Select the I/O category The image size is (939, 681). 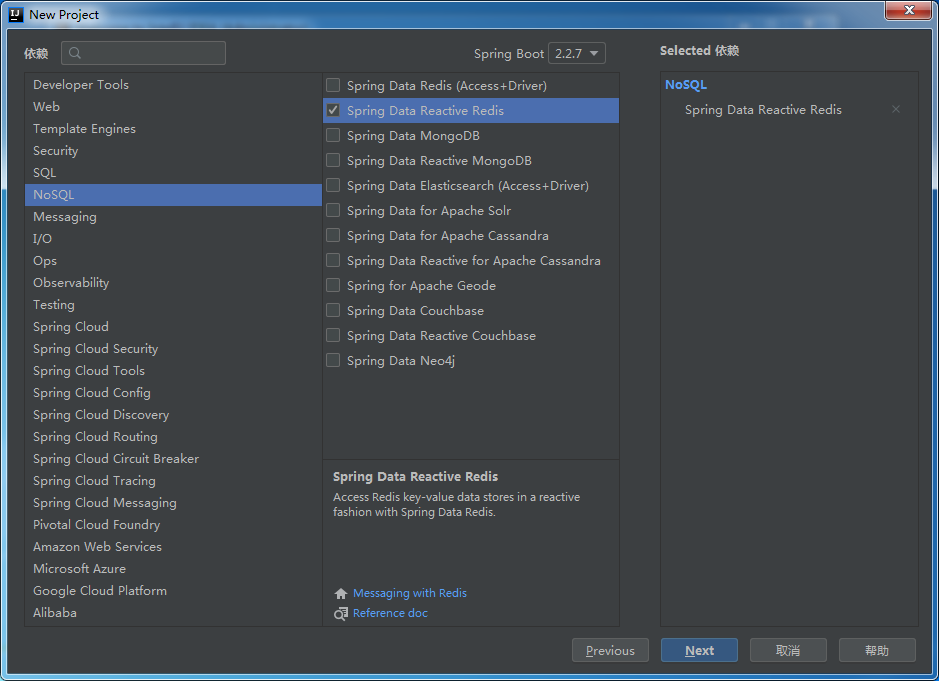[x=173, y=238]
